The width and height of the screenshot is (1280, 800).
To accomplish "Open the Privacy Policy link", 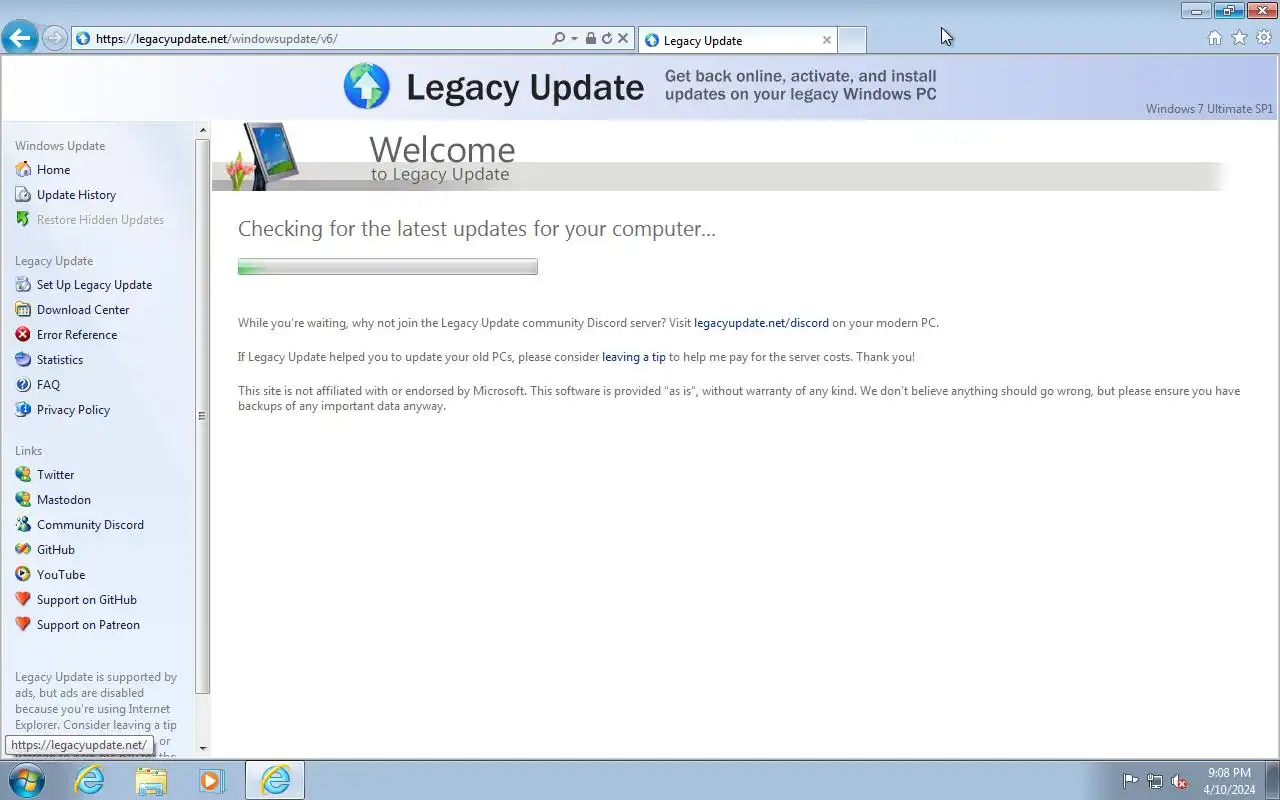I will click(73, 410).
